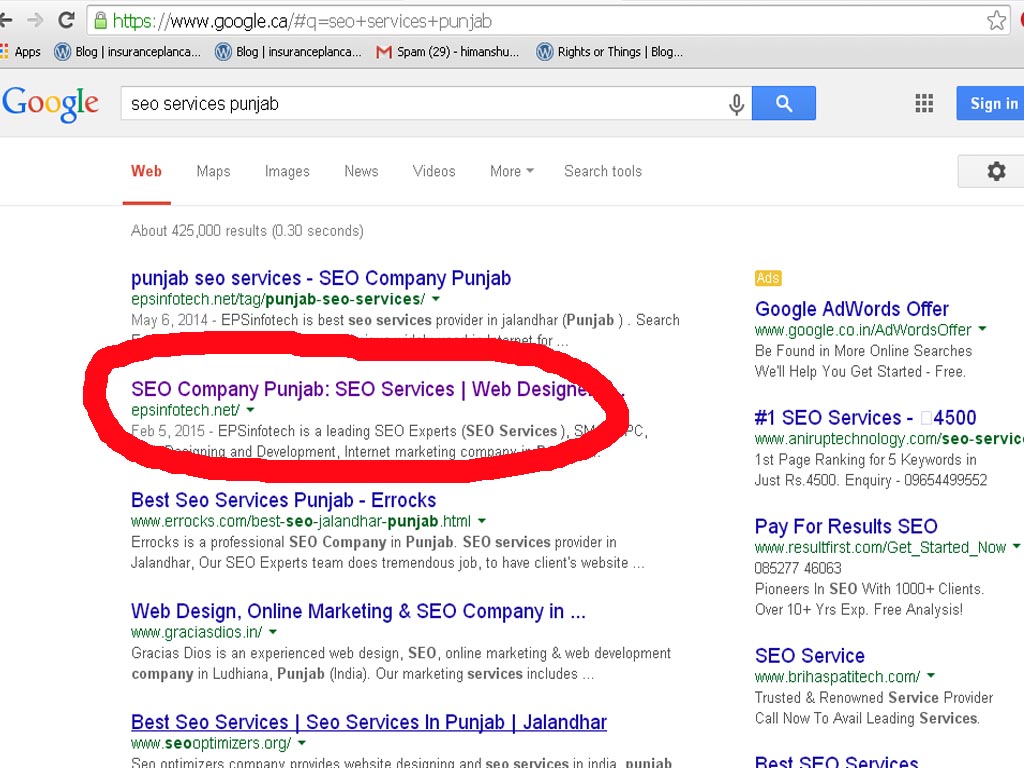This screenshot has height=768, width=1024.
Task: Open result punjab seo services - SEO Company Punjab
Action: [321, 278]
